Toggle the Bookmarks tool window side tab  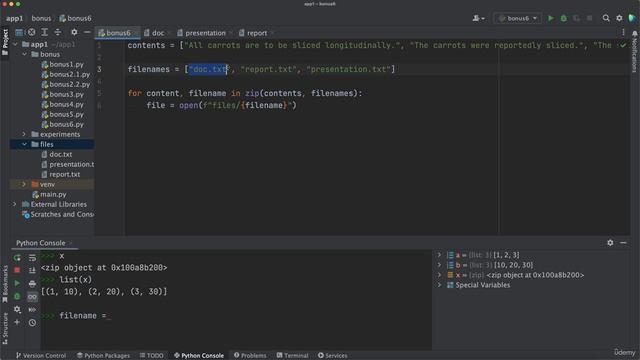(x=5, y=284)
